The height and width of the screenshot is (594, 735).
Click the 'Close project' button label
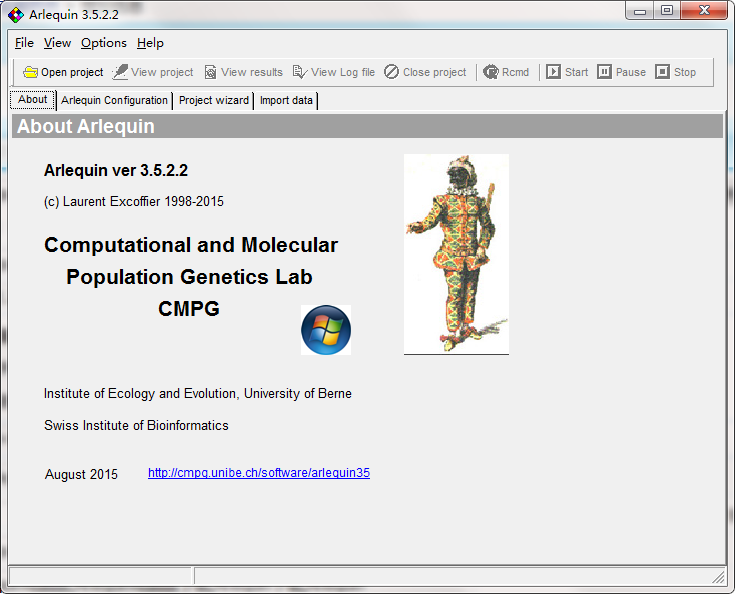coord(435,72)
